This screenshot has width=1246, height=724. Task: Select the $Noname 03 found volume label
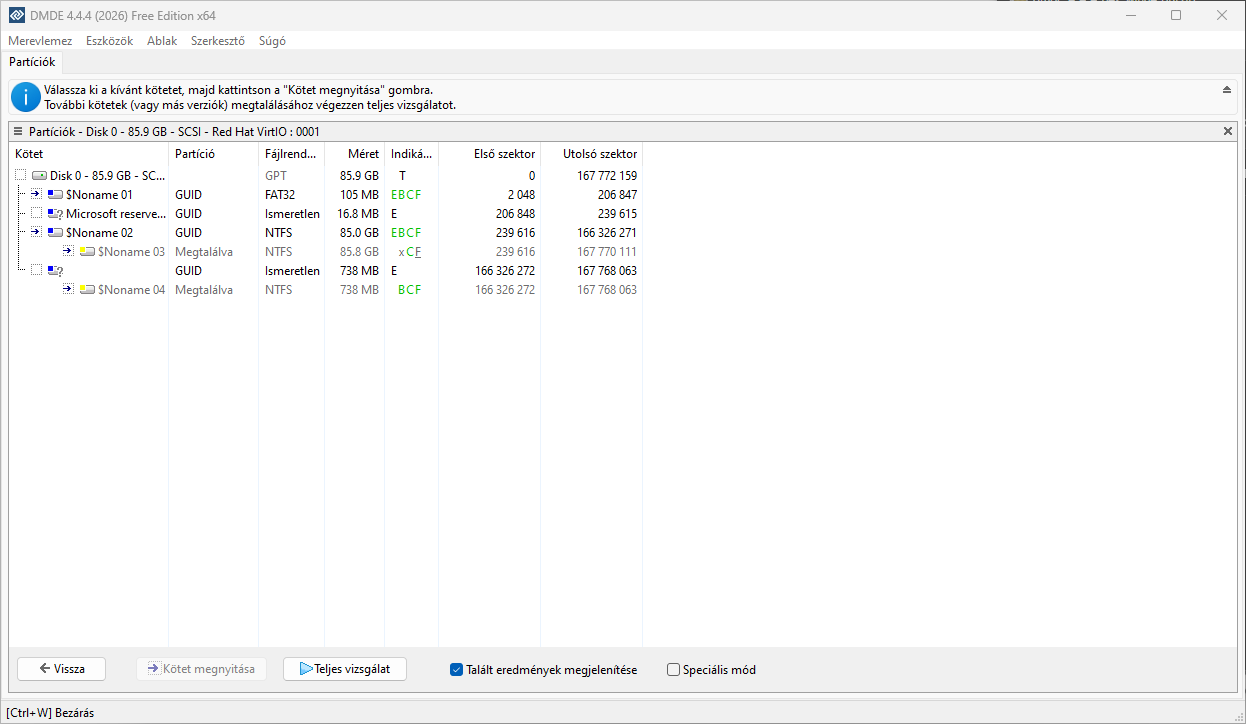(x=131, y=252)
